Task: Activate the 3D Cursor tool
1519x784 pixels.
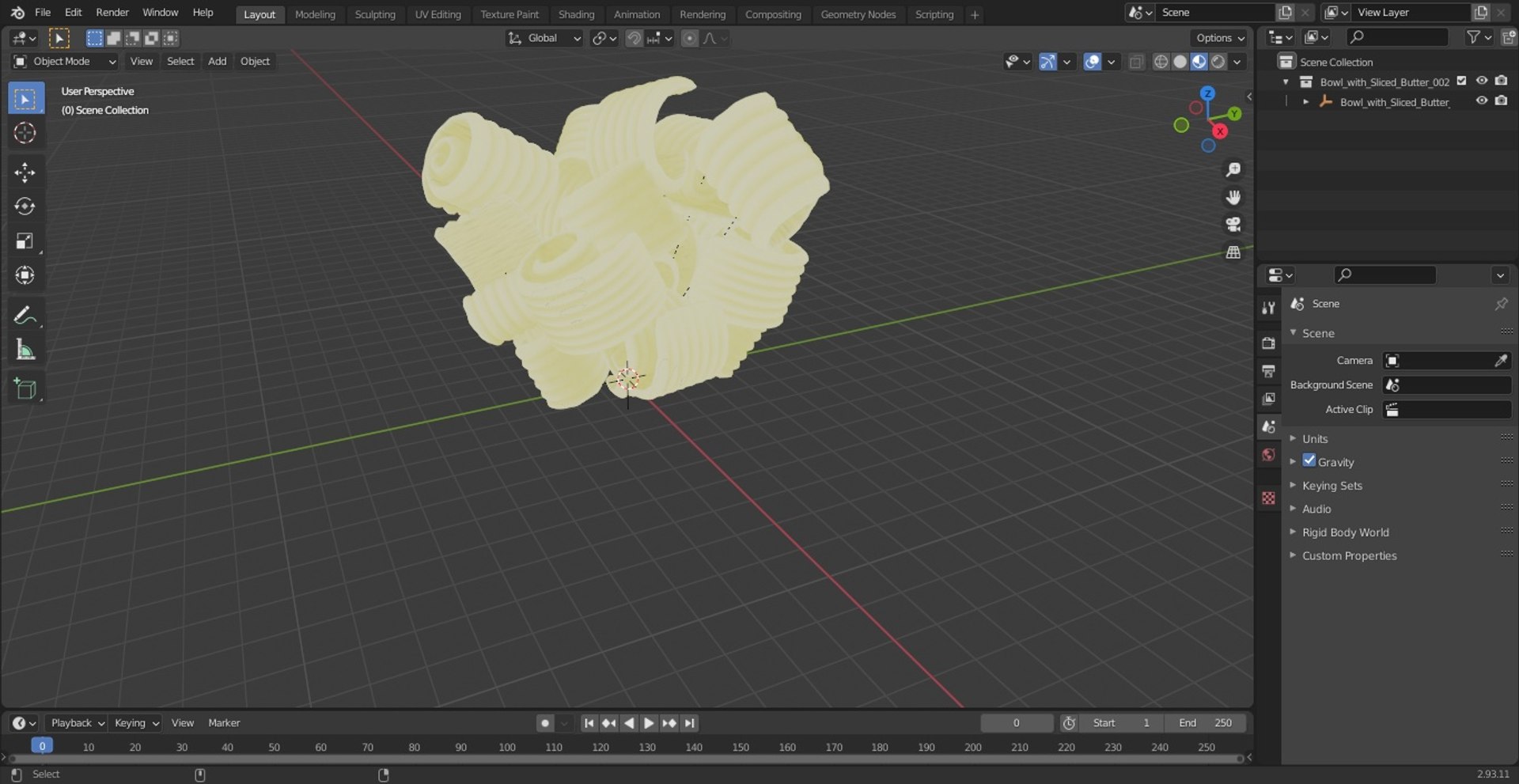Action: [x=25, y=133]
